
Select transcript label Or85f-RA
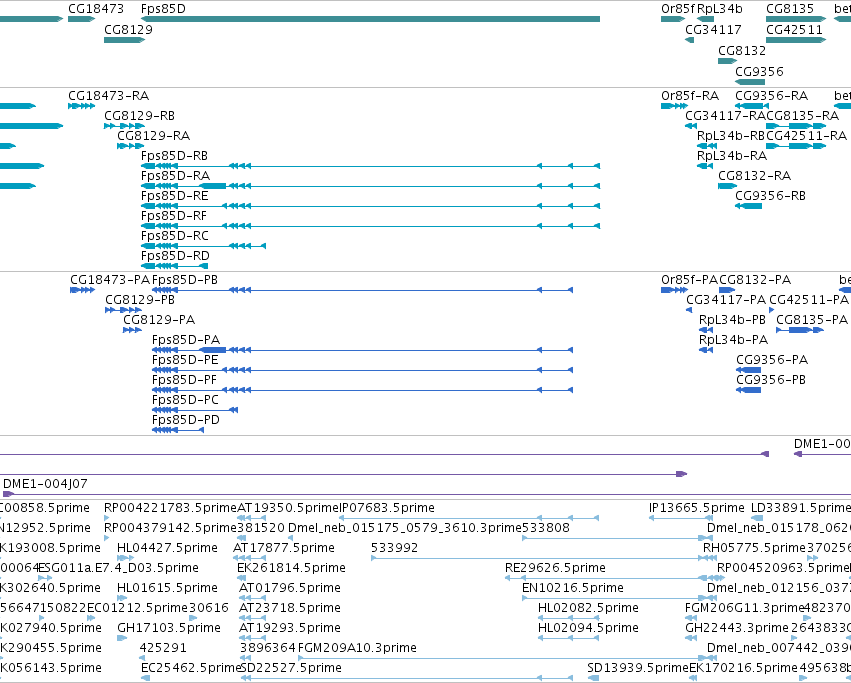690,96
